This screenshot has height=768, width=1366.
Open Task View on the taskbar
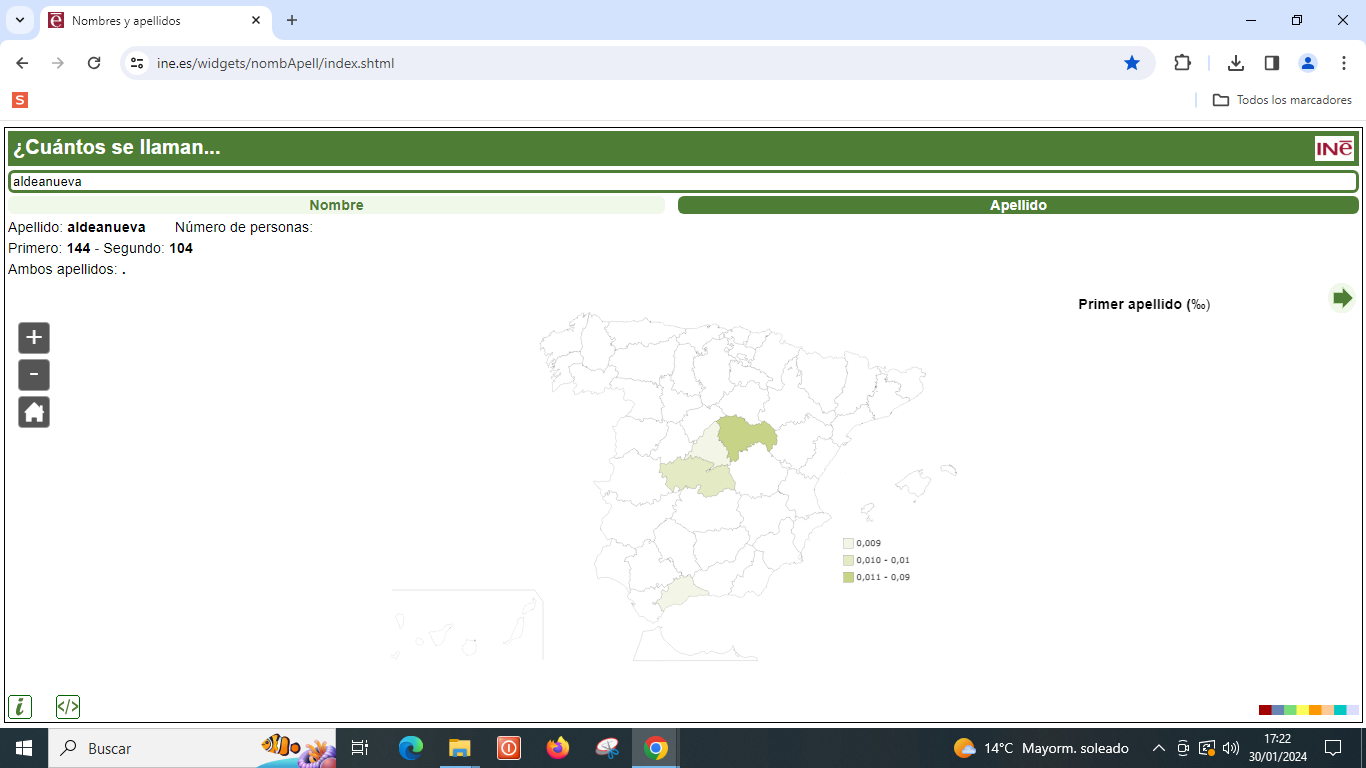click(x=360, y=748)
